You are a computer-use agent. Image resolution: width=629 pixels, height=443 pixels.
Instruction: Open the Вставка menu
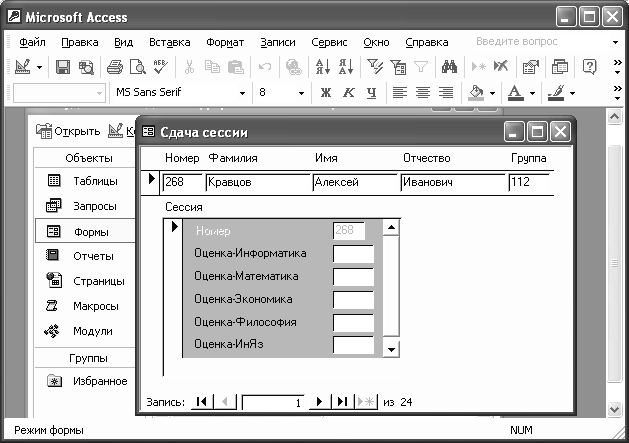169,42
